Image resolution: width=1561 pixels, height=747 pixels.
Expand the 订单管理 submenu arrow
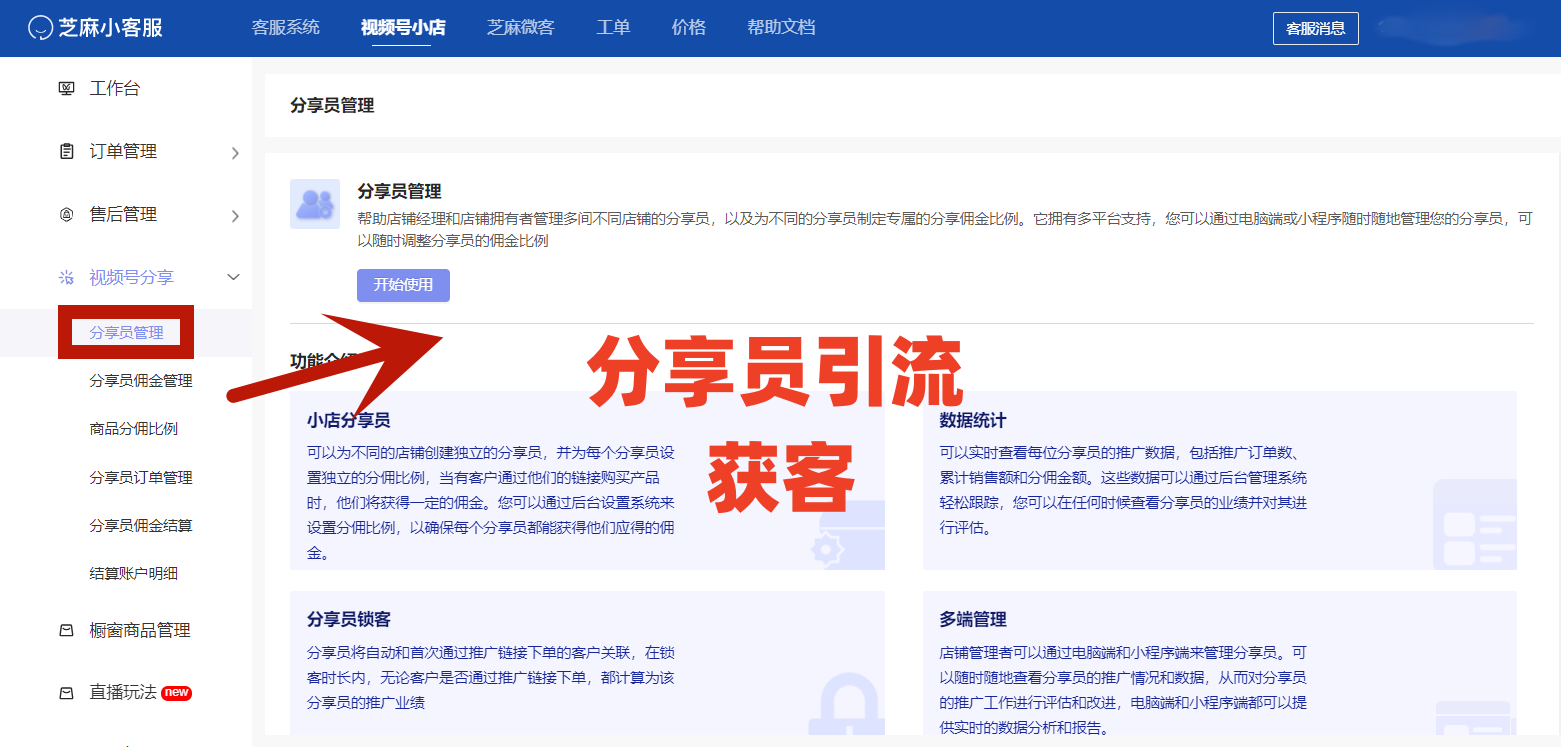point(235,153)
